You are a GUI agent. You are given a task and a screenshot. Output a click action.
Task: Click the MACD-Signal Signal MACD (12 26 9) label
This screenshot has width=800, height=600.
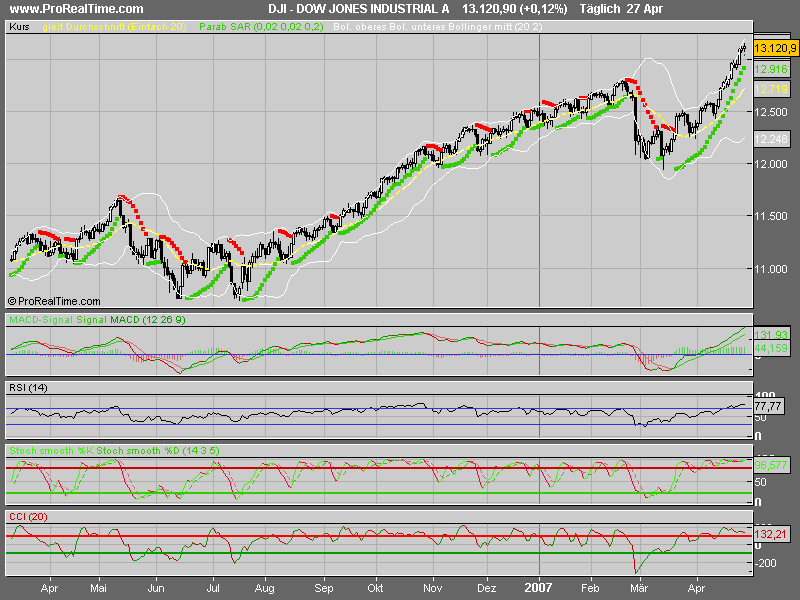click(x=97, y=320)
